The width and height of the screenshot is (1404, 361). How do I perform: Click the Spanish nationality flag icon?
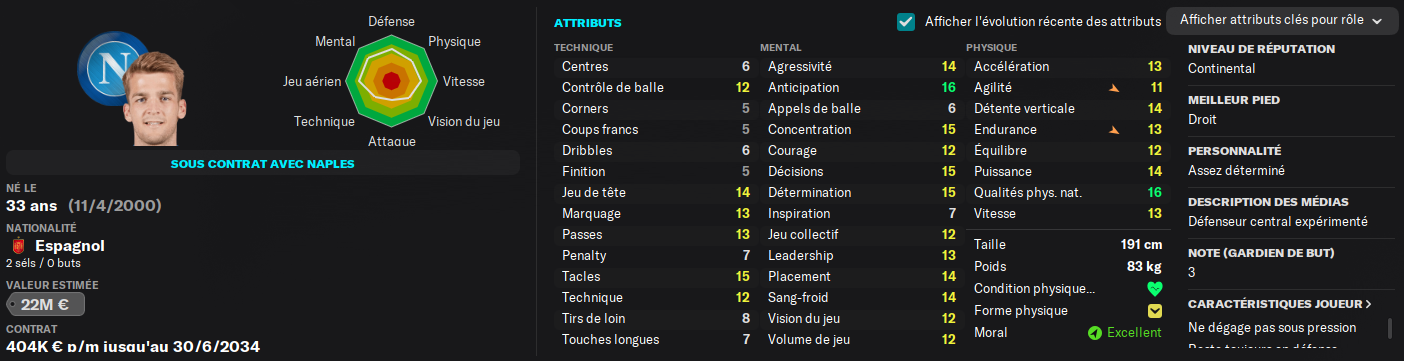click(17, 246)
